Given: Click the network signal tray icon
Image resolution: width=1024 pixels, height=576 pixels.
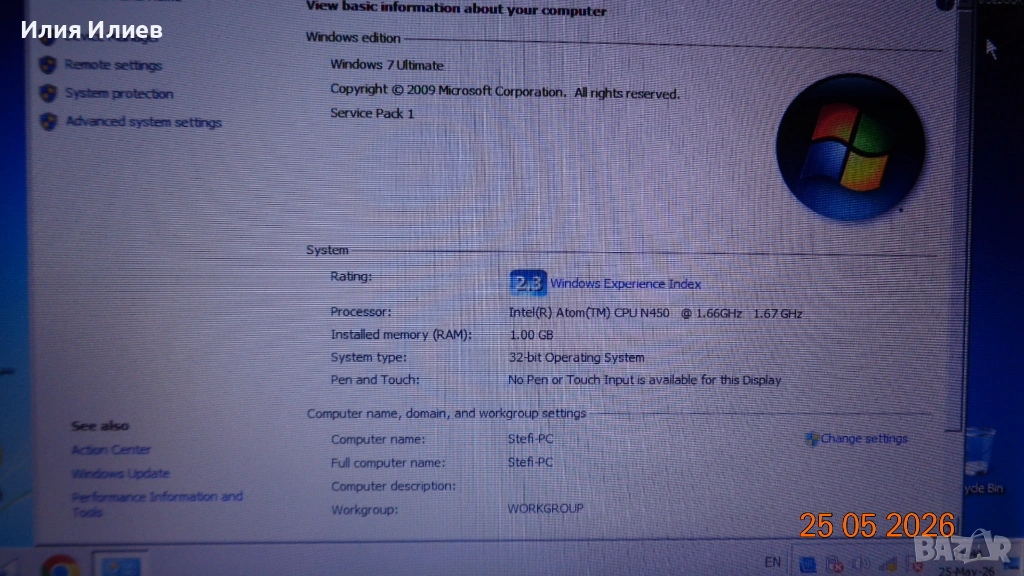Looking at the screenshot, I should tap(888, 564).
